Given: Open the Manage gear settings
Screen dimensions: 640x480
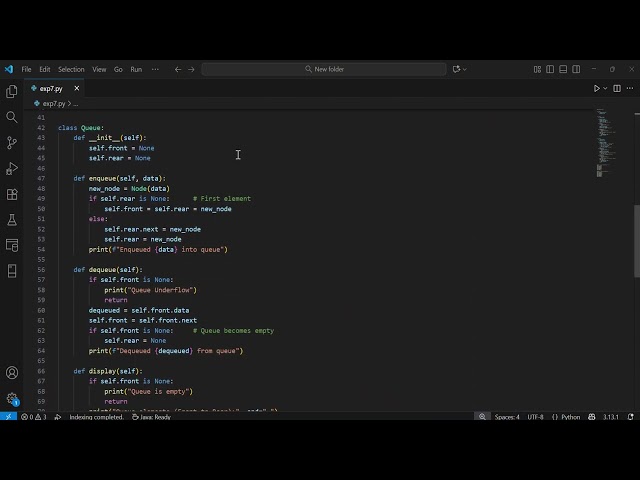Looking at the screenshot, I should (12, 398).
